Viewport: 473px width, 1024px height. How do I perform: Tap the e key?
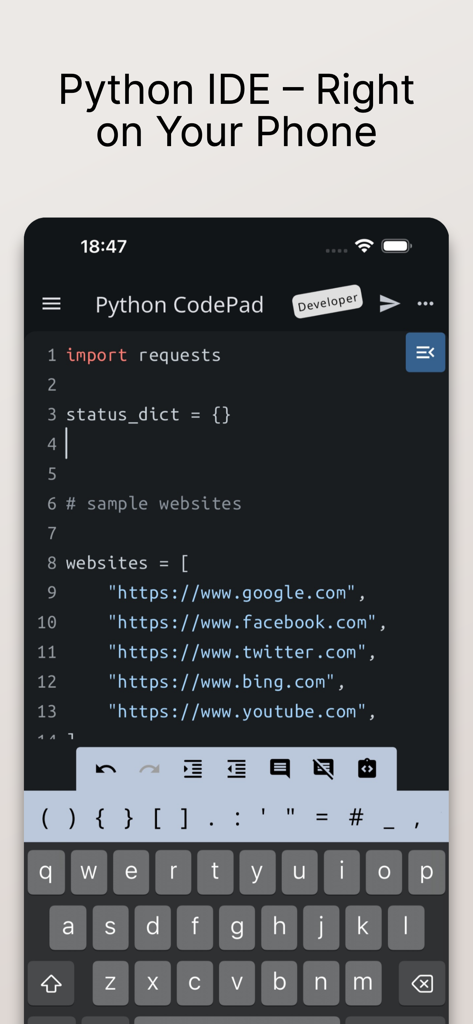[131, 872]
